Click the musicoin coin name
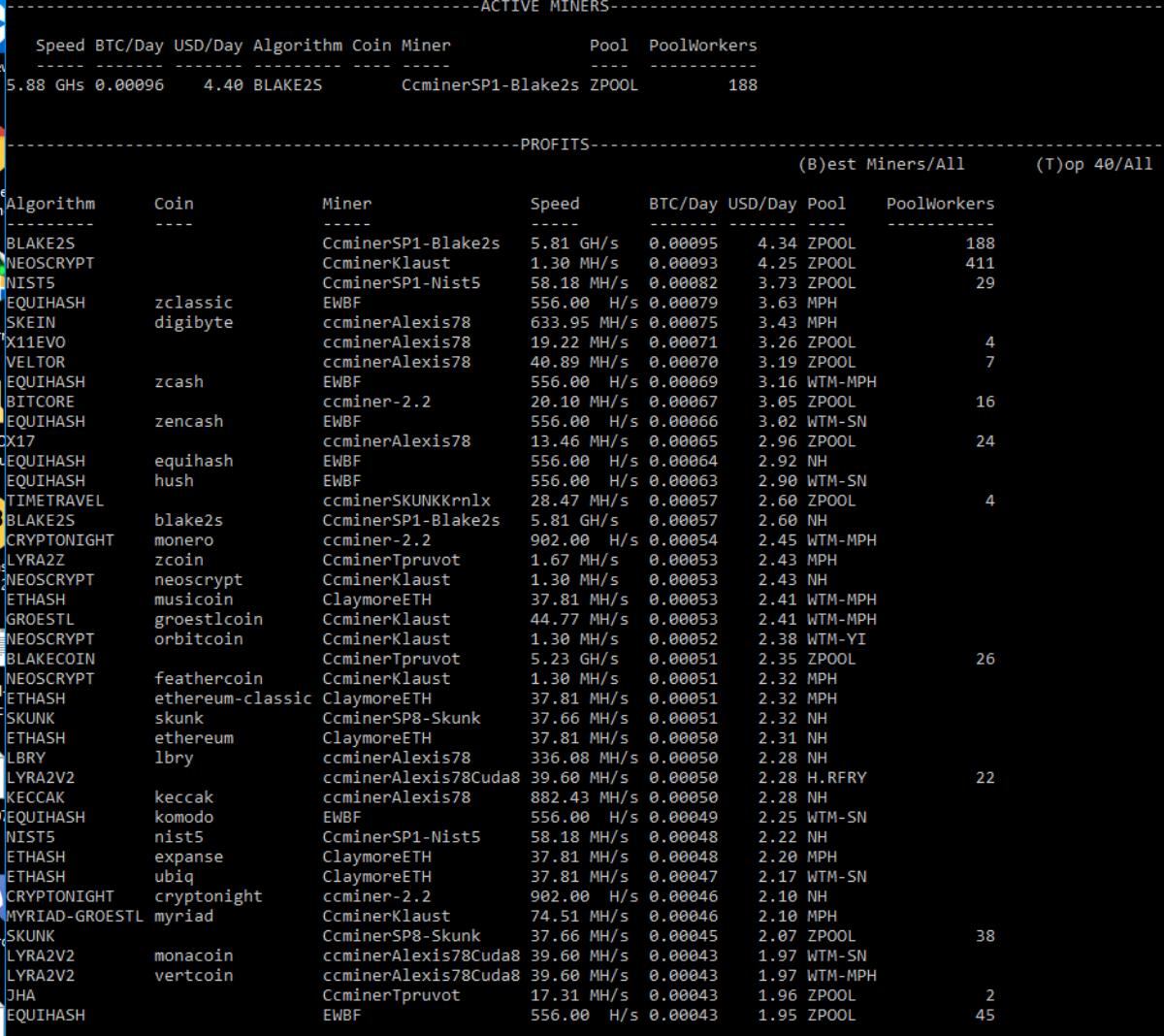This screenshot has width=1164, height=1036. click(x=194, y=599)
